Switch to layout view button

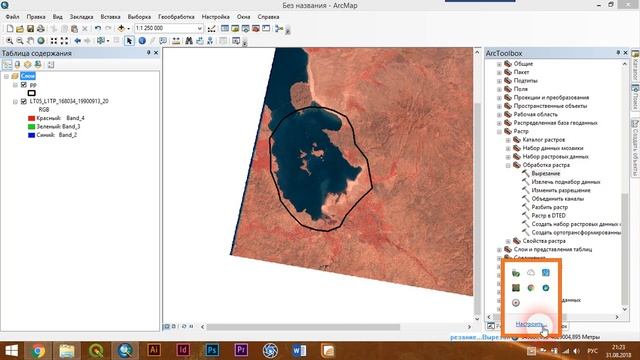(x=174, y=327)
